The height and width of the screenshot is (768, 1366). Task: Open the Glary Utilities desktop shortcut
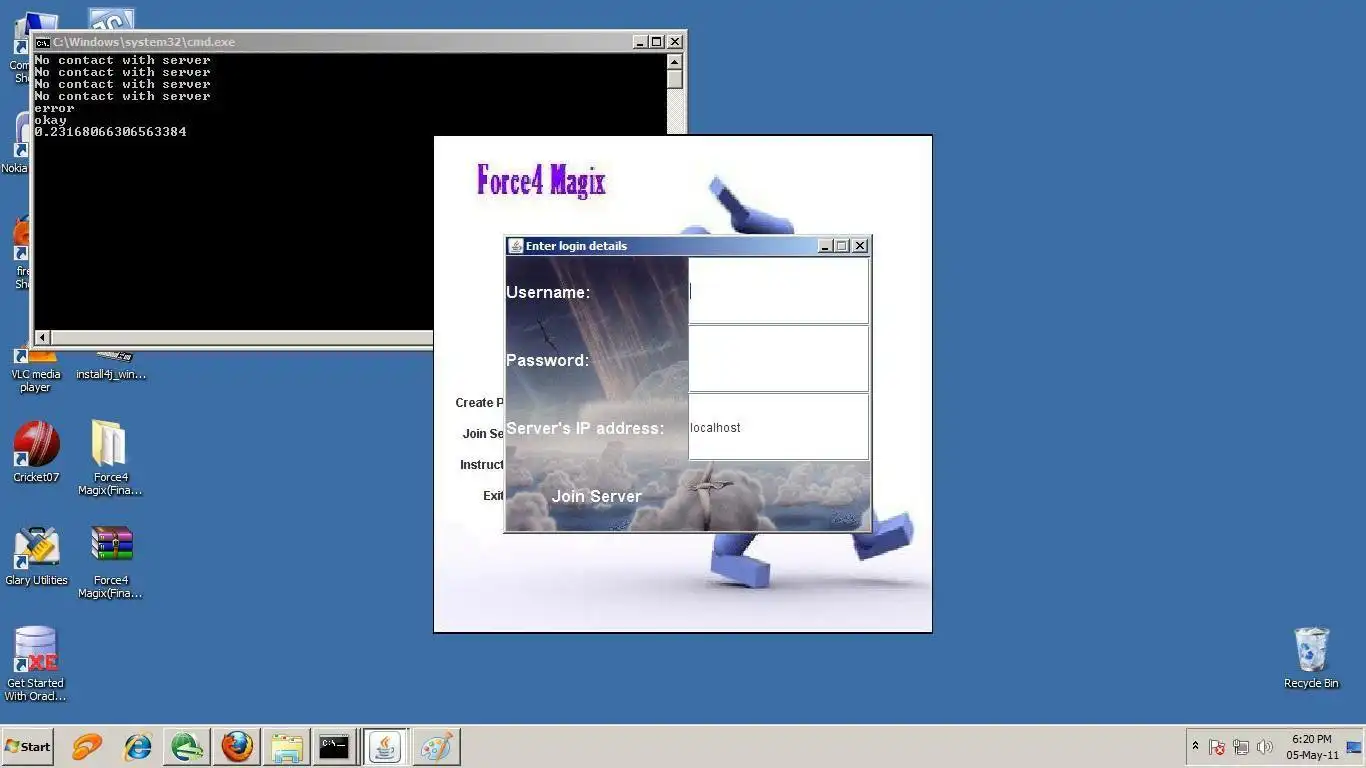[x=36, y=556]
